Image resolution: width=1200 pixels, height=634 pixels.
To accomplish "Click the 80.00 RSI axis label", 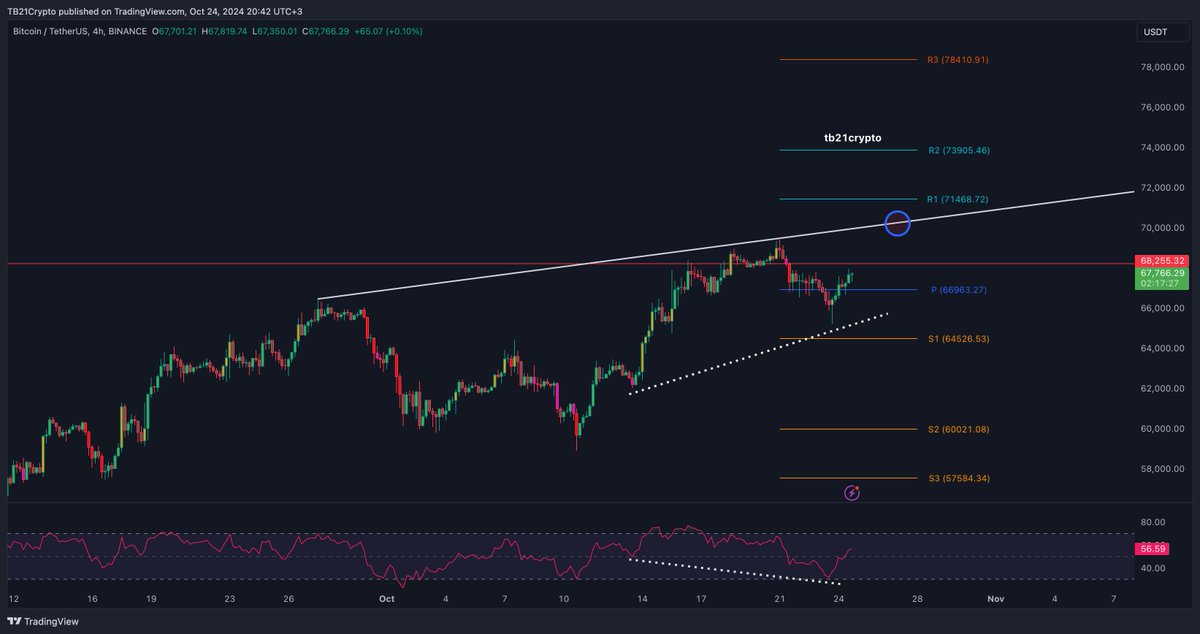I will click(1151, 522).
